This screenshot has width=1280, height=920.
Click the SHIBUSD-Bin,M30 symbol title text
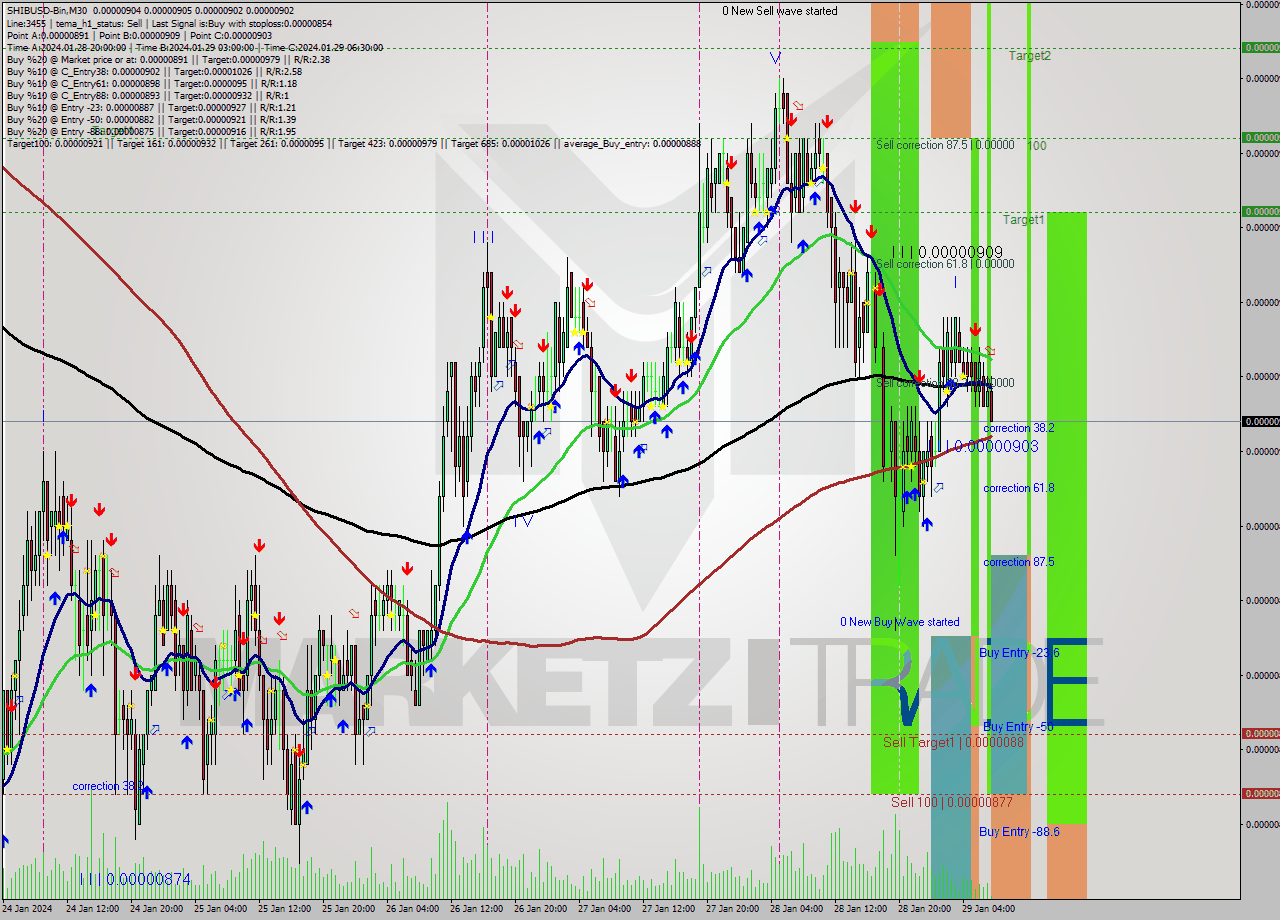[50, 11]
